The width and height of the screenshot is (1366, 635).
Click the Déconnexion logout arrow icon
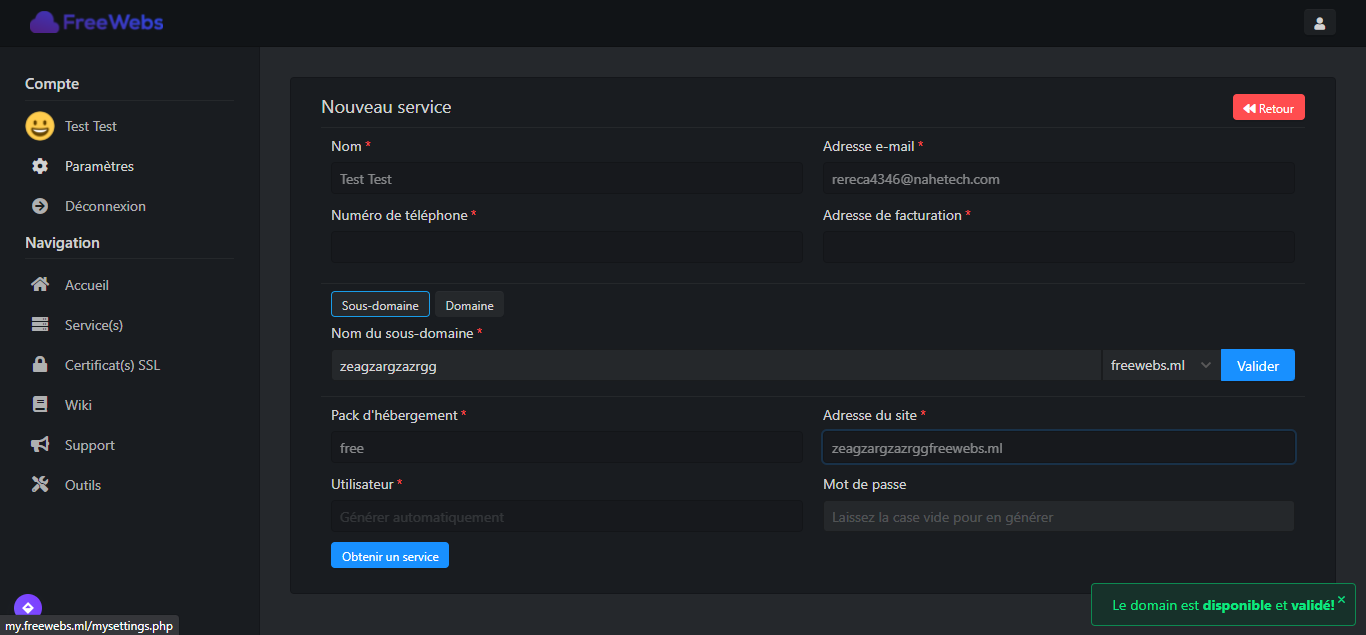click(x=39, y=206)
